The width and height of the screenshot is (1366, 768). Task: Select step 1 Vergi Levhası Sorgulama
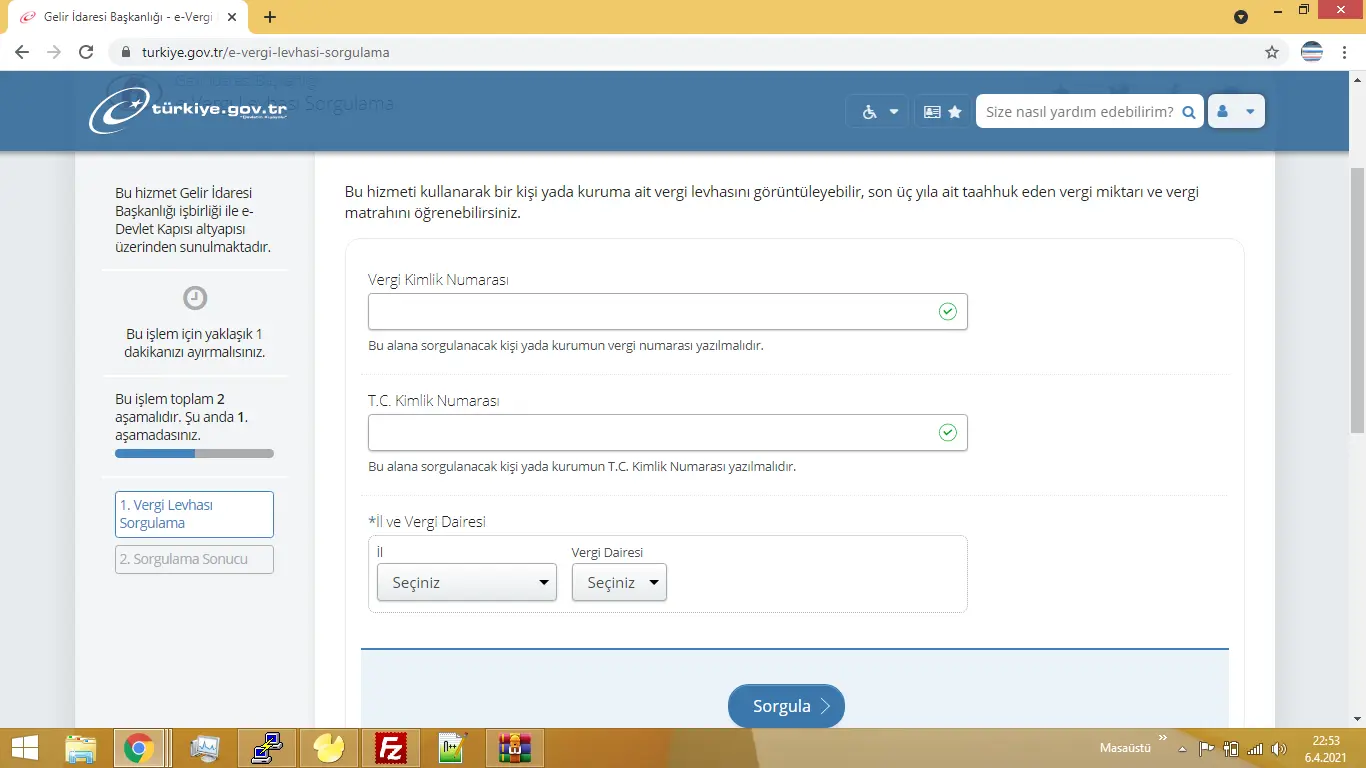[x=194, y=514]
